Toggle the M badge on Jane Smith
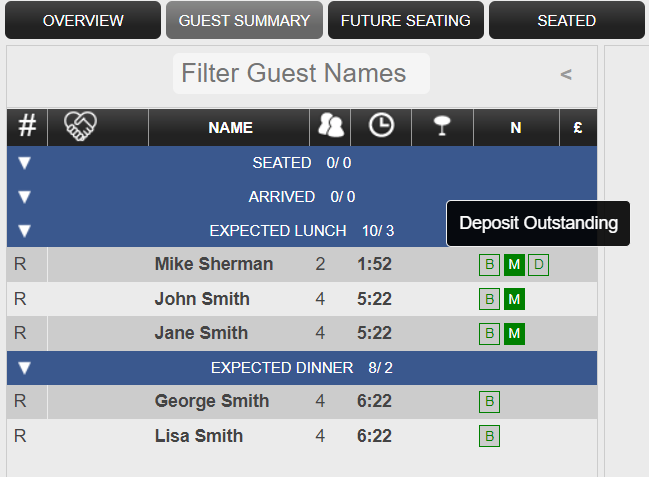This screenshot has width=649, height=477. pos(514,333)
